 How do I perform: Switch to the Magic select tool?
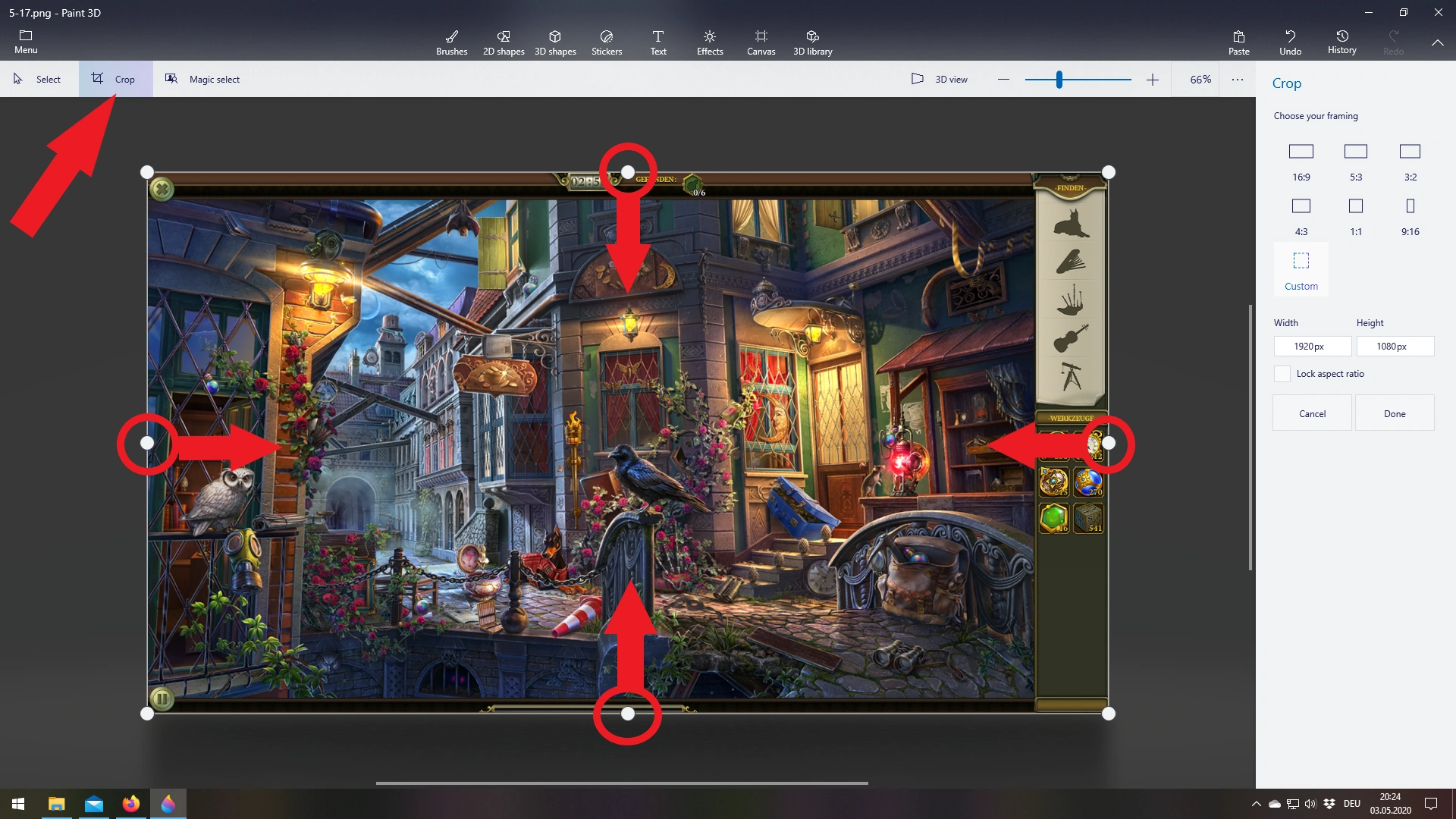(x=203, y=79)
